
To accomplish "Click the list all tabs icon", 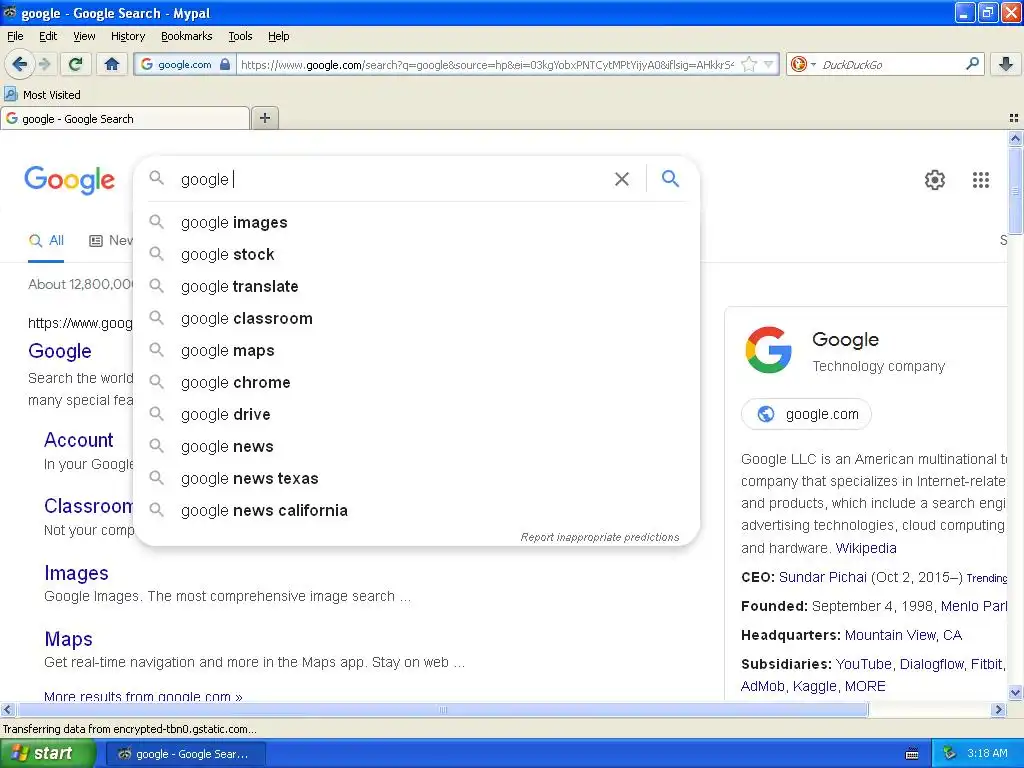I will click(x=1014, y=118).
